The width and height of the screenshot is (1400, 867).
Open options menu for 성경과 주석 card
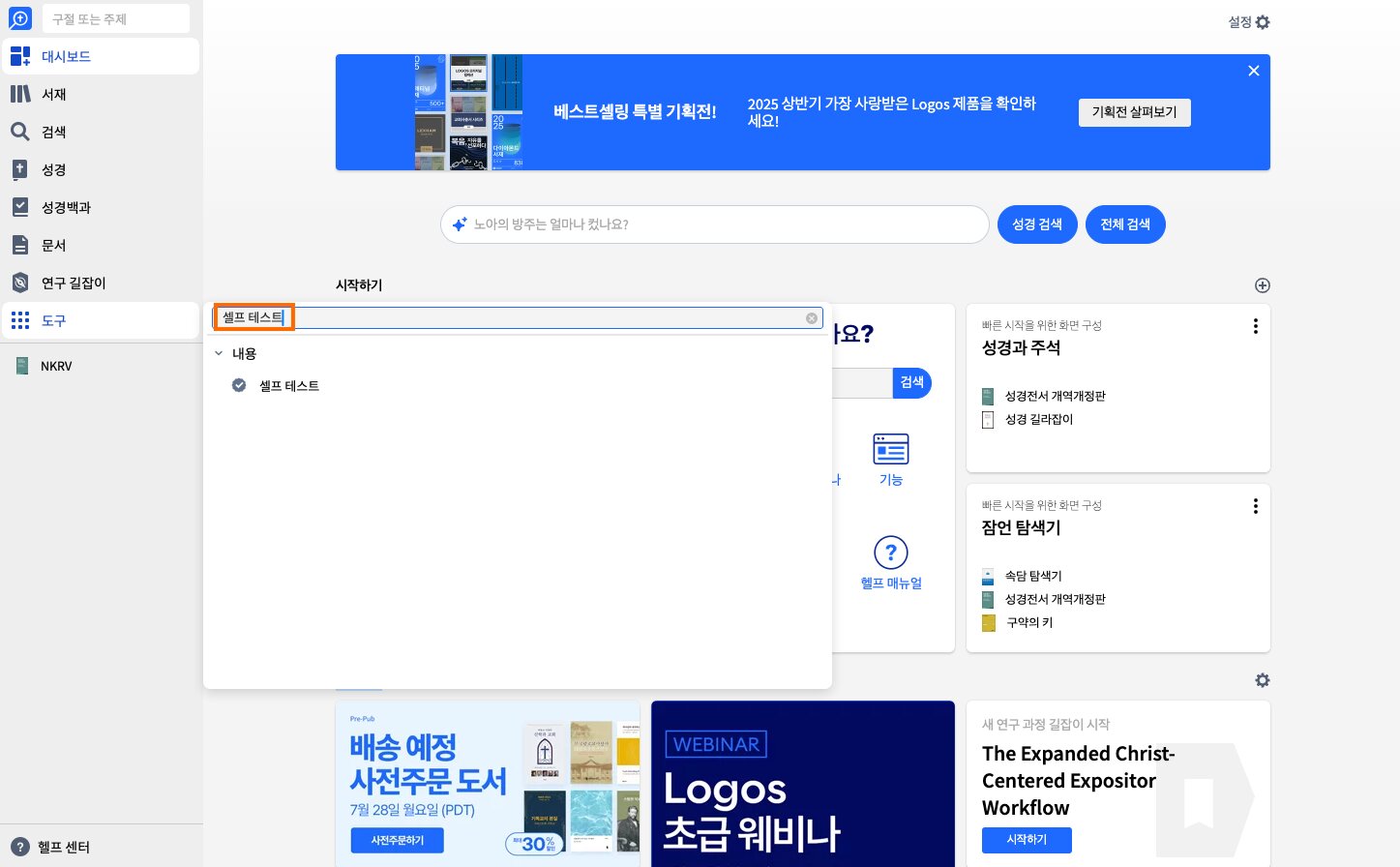tap(1256, 326)
